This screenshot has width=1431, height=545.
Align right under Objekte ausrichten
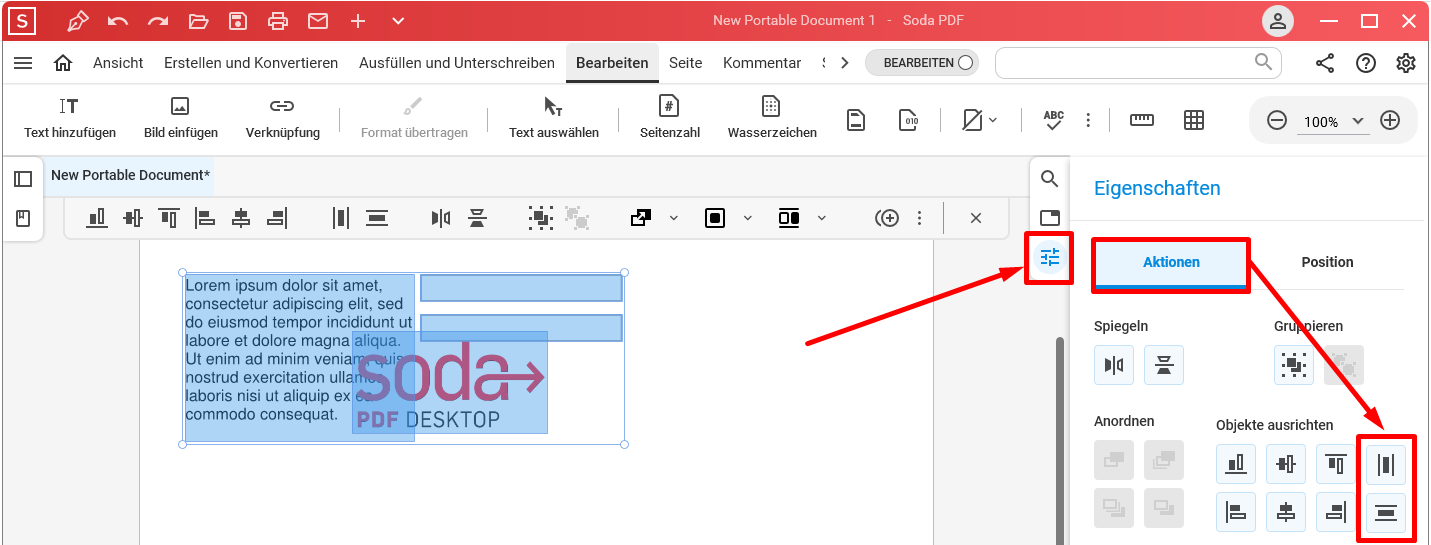pyautogui.click(x=1336, y=513)
